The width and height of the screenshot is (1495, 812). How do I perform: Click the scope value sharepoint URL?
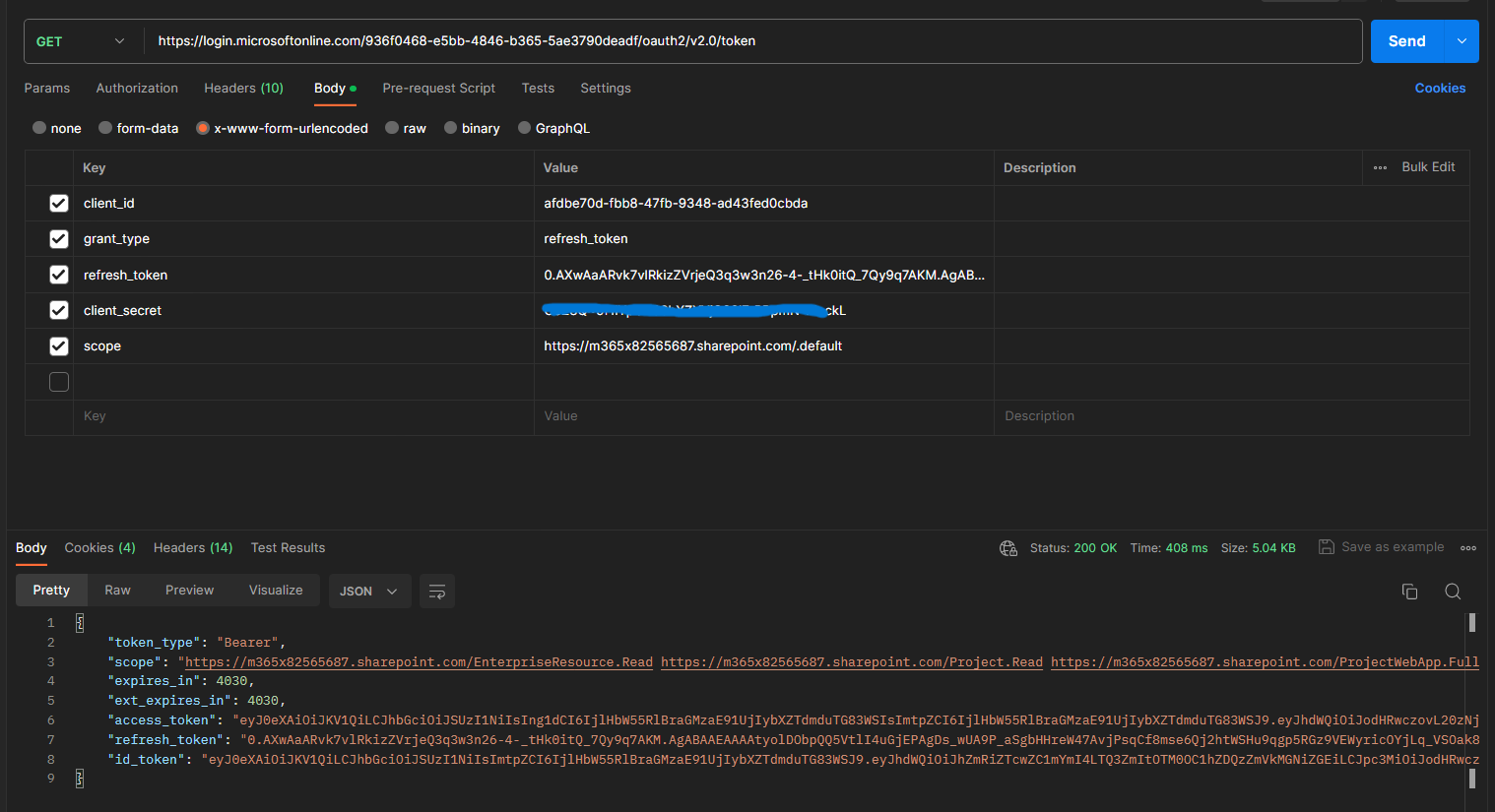pyautogui.click(x=692, y=346)
